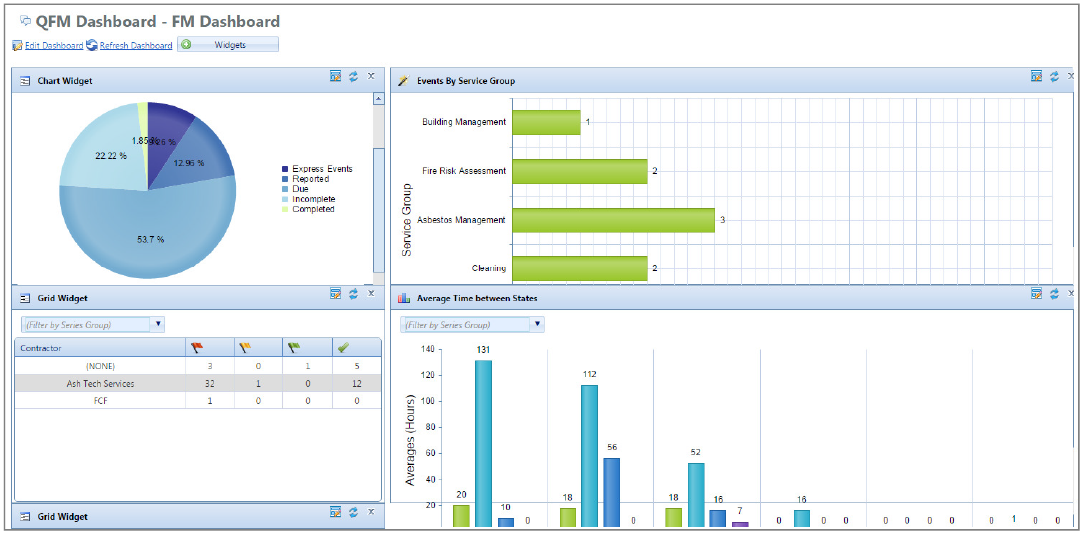Click the green plus icon on Widgets button
1086x536 pixels.
coord(186,45)
